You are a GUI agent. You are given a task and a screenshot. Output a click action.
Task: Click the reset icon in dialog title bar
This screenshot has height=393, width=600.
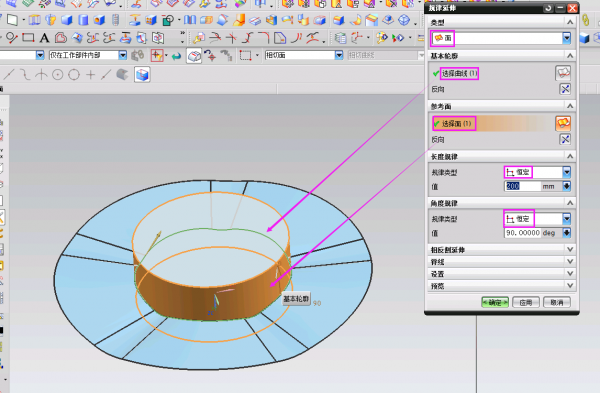(548, 8)
